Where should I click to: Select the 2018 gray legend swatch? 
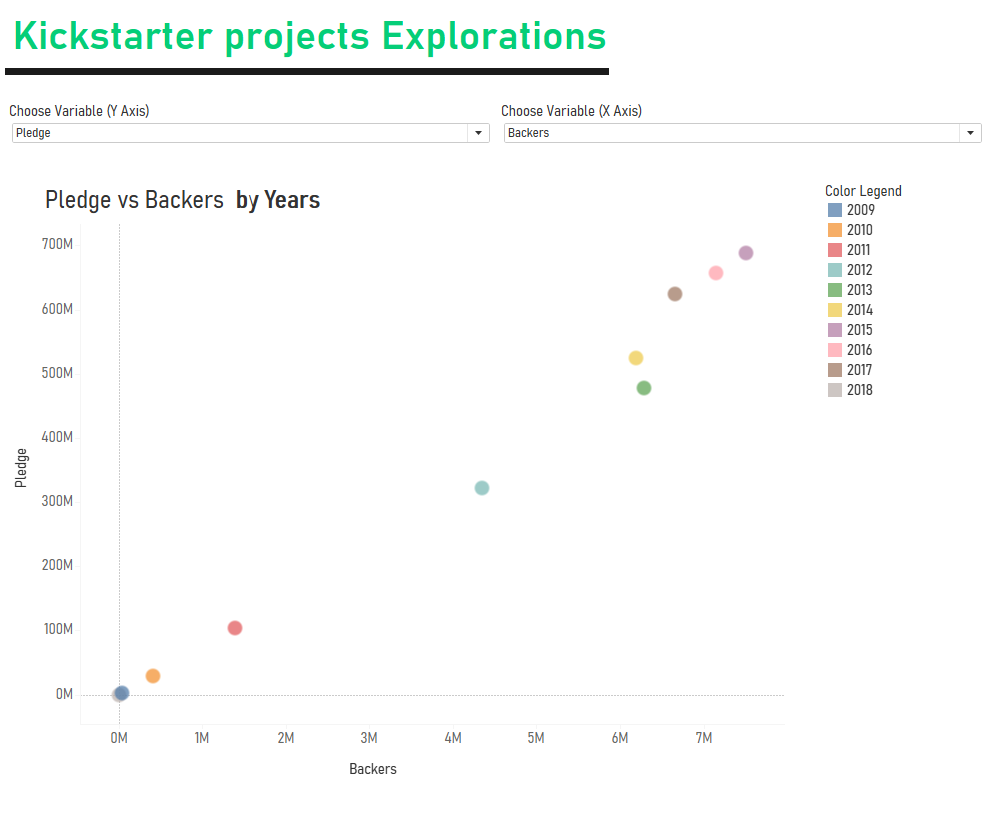tap(835, 390)
